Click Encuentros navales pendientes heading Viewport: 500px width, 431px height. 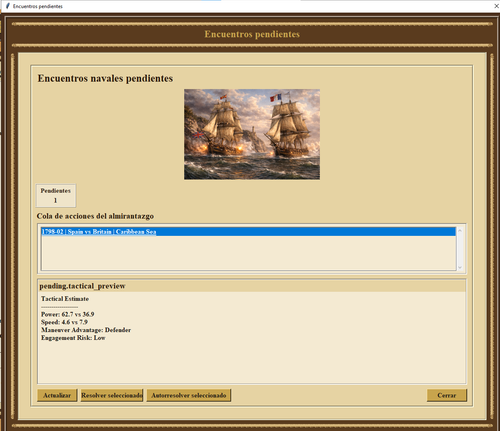(105, 78)
